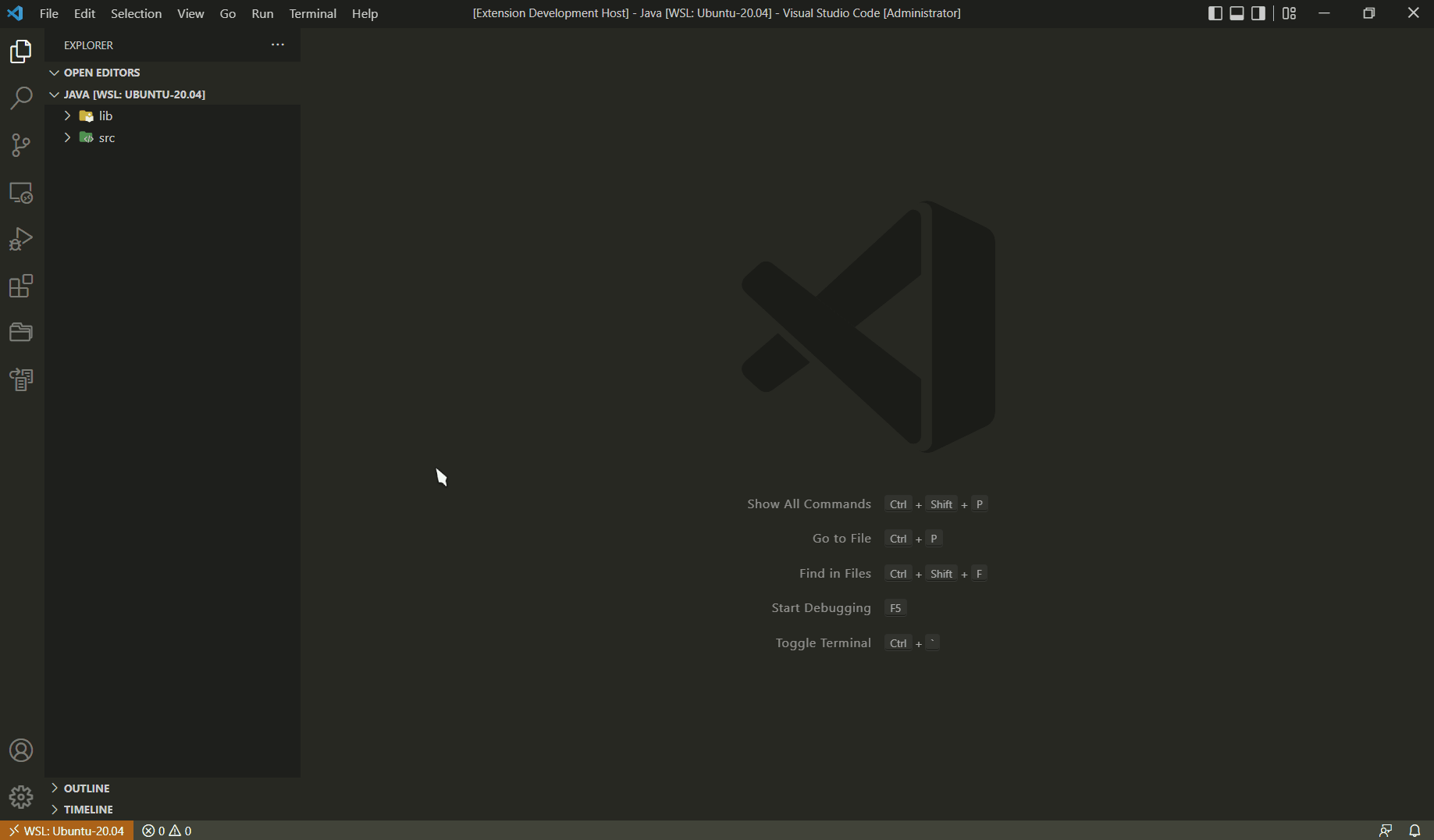
Task: Open the Terminal menu
Action: tap(312, 13)
